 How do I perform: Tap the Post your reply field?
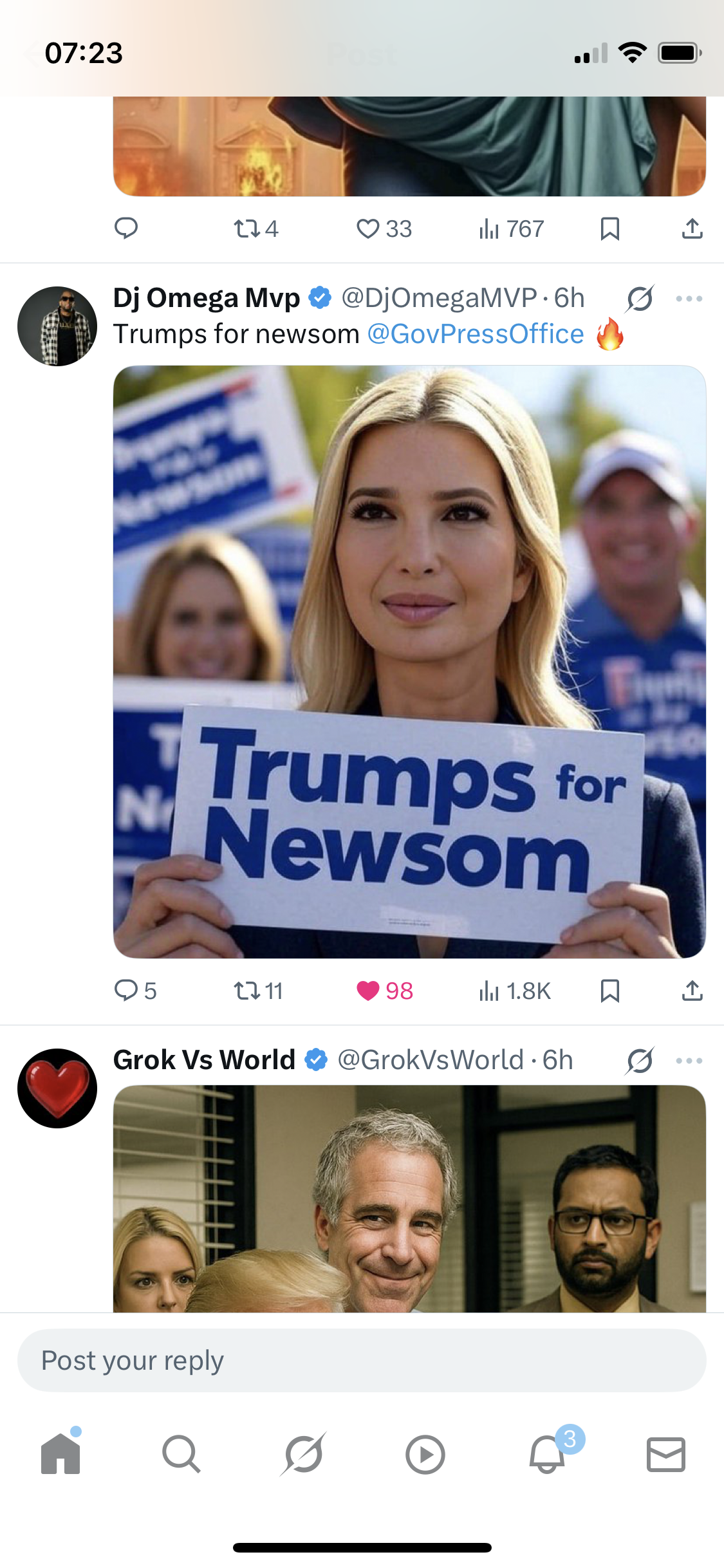(x=362, y=1360)
